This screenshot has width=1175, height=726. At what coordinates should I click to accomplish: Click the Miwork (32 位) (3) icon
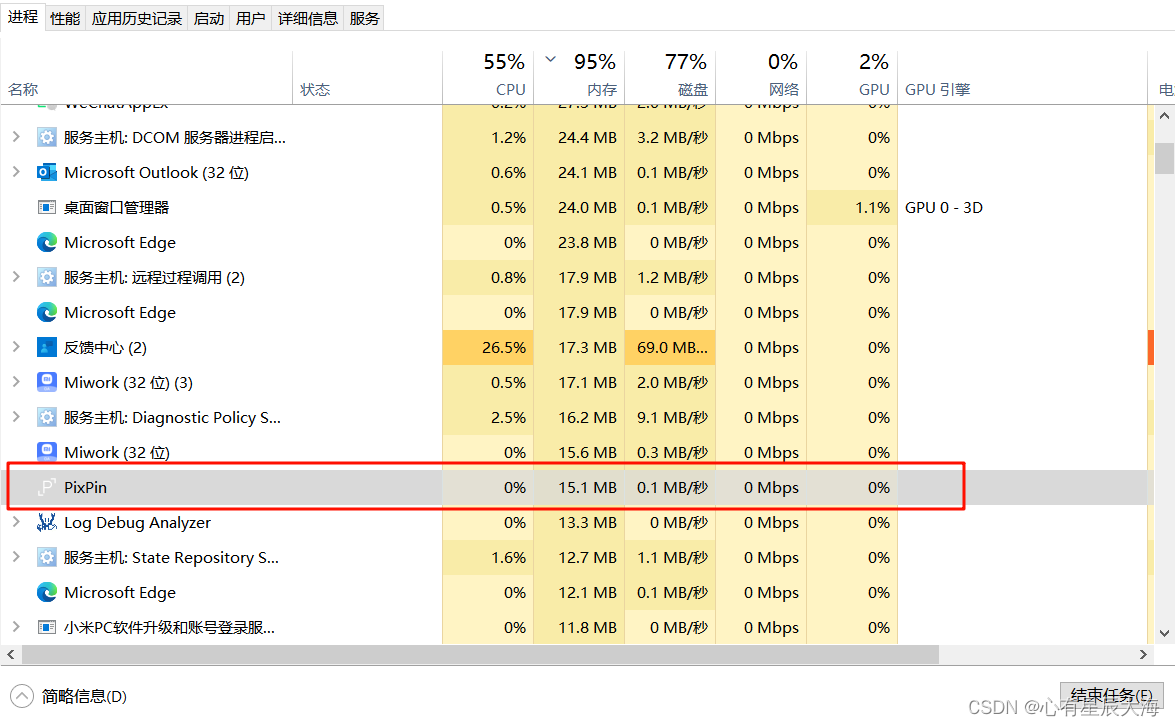point(46,382)
